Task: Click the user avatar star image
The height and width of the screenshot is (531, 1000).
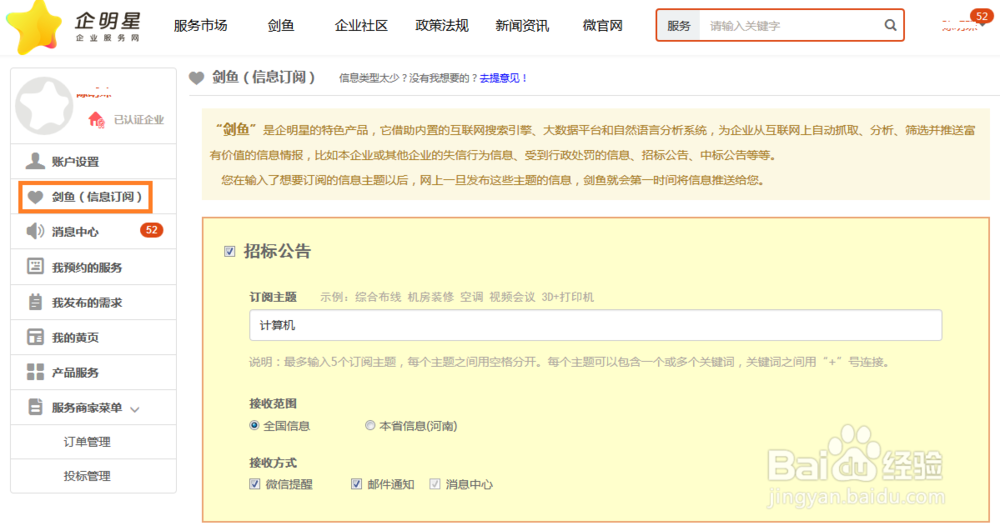Action: coord(44,106)
